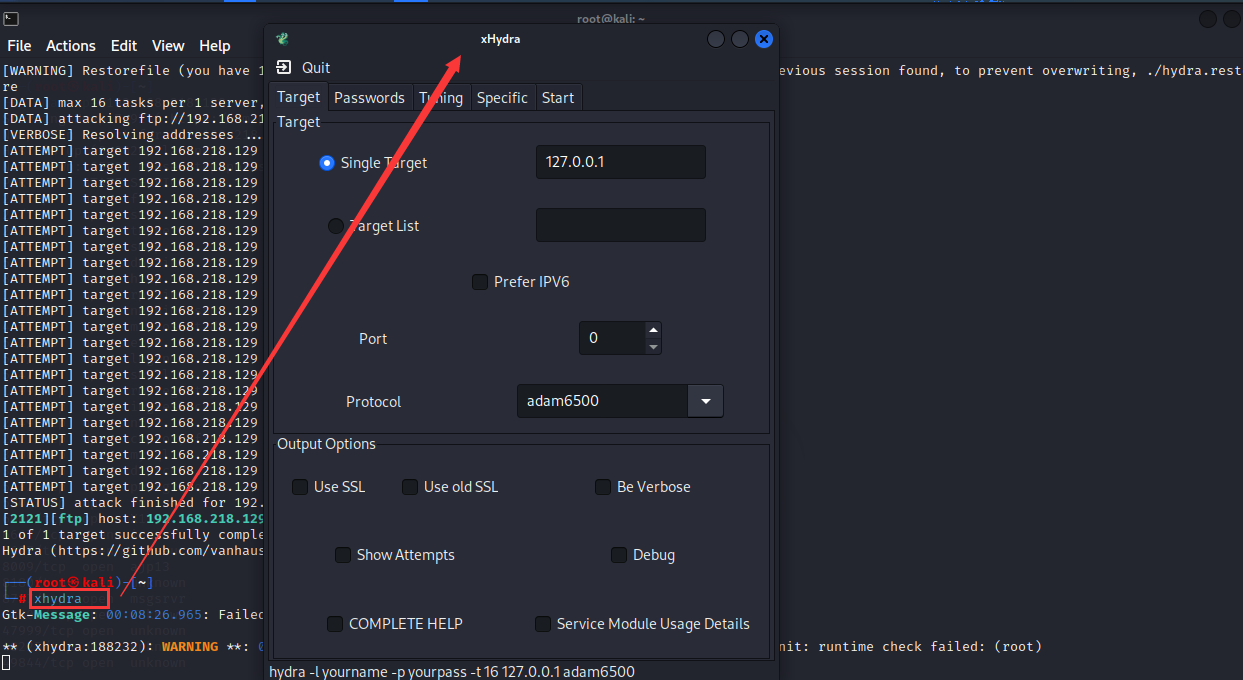The height and width of the screenshot is (680, 1243).
Task: Increase the Port value with up arrow
Action: click(653, 330)
